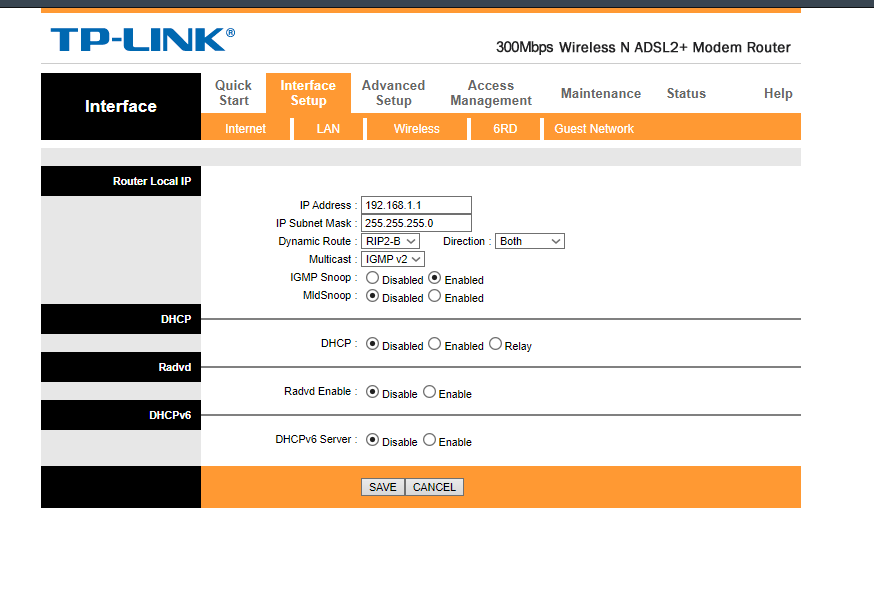Set Radvd Enable to Disable
Image resolution: width=874 pixels, height=598 pixels.
point(372,392)
